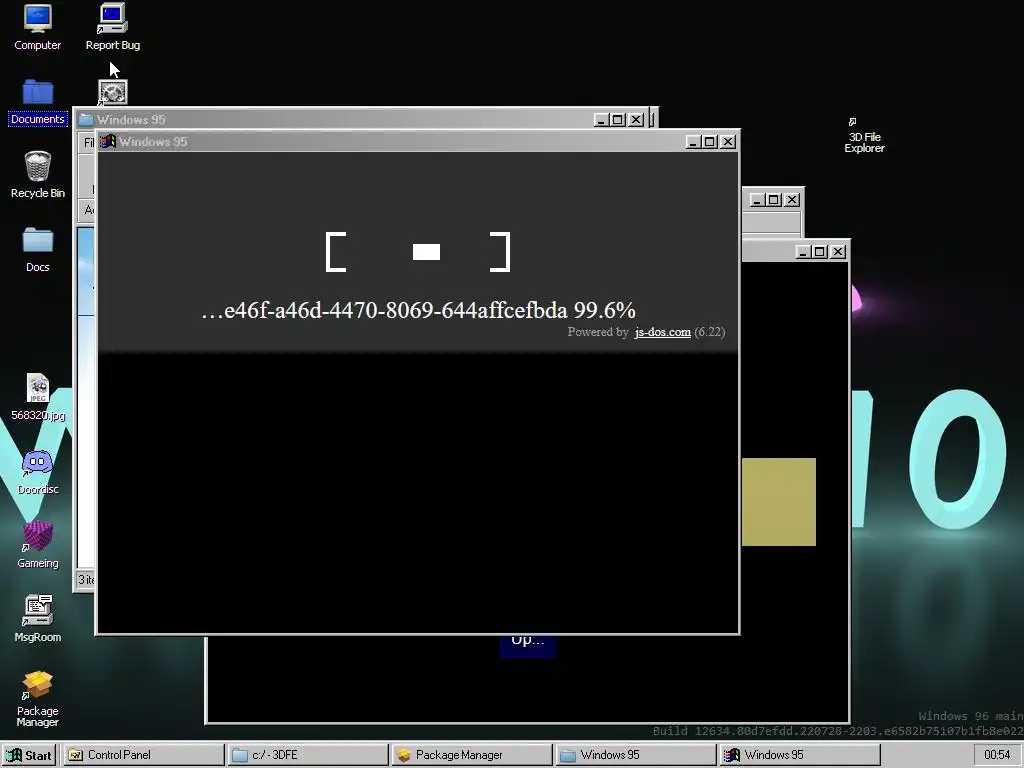Minimize the black 3D window on the right
The height and width of the screenshot is (768, 1024).
[803, 251]
